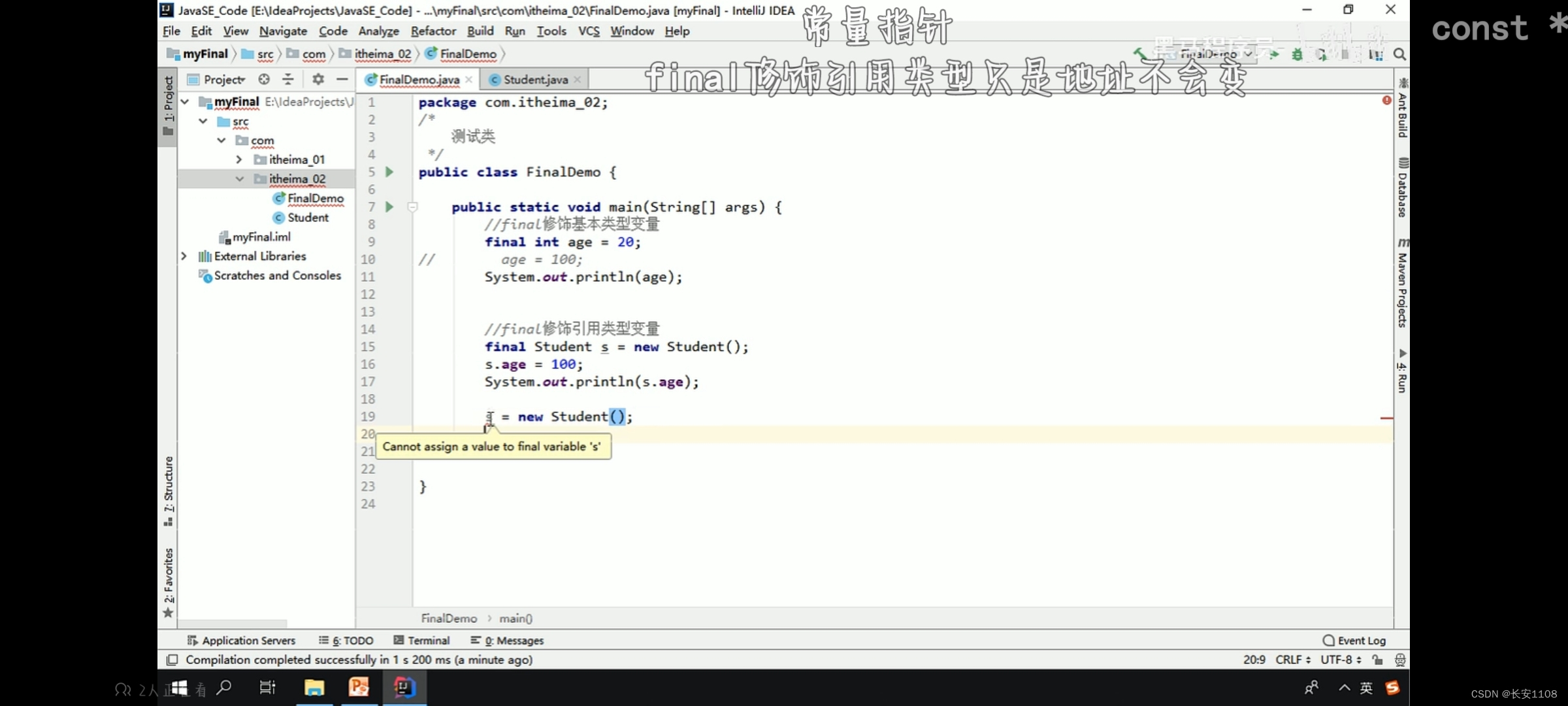The width and height of the screenshot is (1568, 706).
Task: Collapse the myFinal module node
Action: 185,102
